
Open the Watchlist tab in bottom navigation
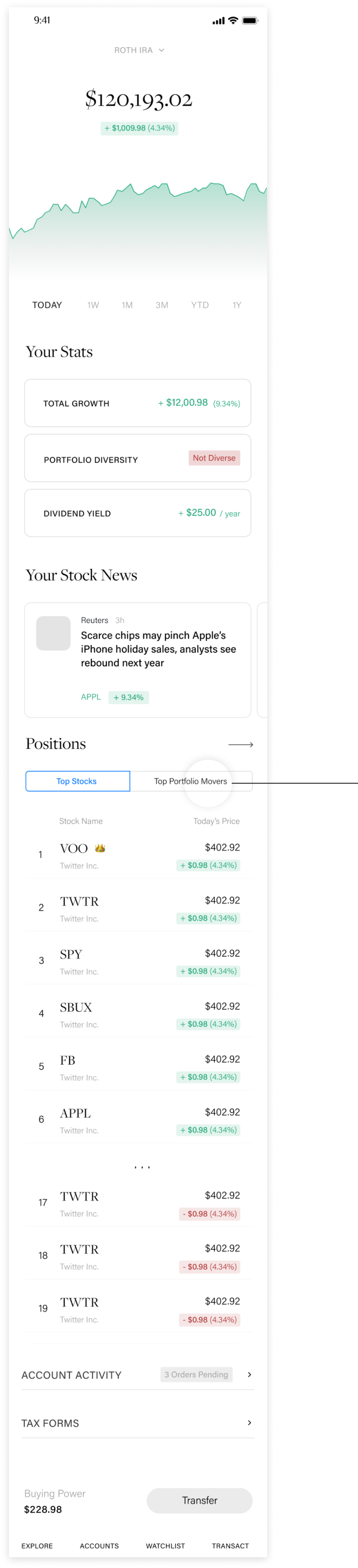[165, 1546]
